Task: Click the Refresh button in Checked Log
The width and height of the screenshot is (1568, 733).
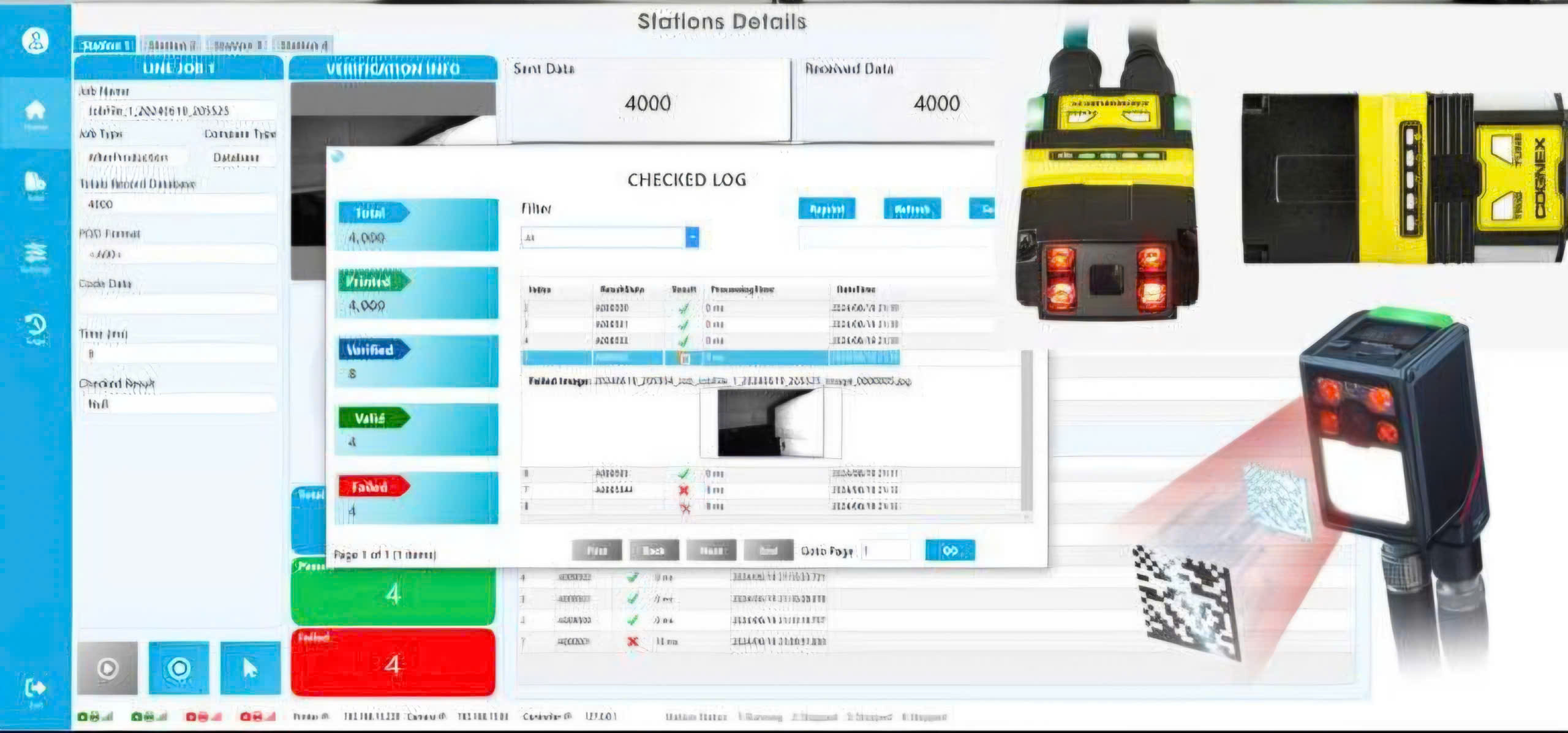Action: click(912, 209)
